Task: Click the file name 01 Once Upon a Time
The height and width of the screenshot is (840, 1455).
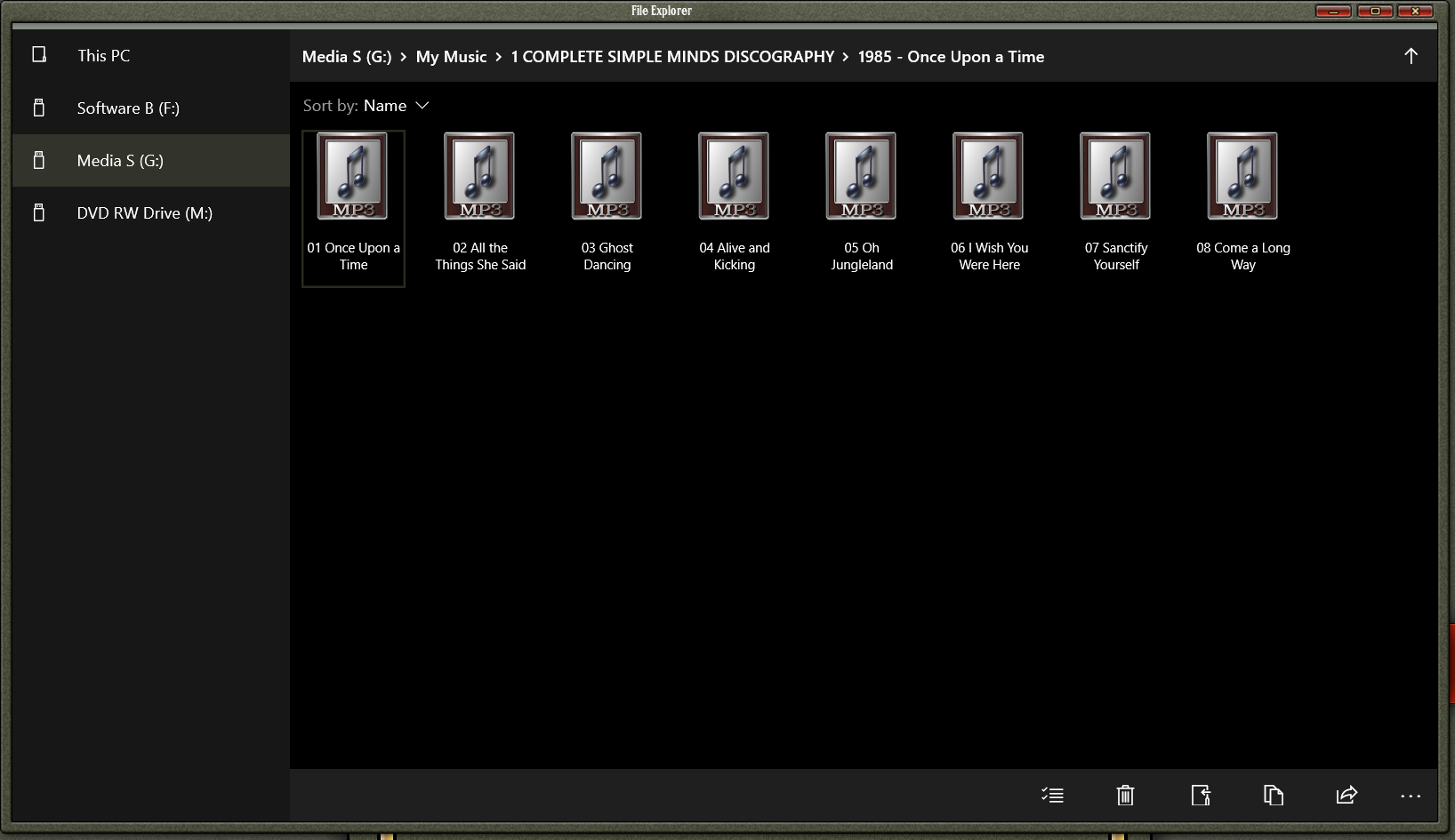Action: click(x=353, y=256)
